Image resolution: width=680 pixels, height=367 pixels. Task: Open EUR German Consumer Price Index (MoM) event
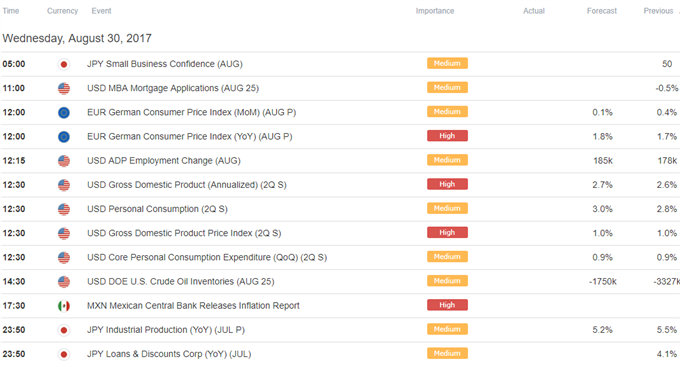(x=192, y=112)
